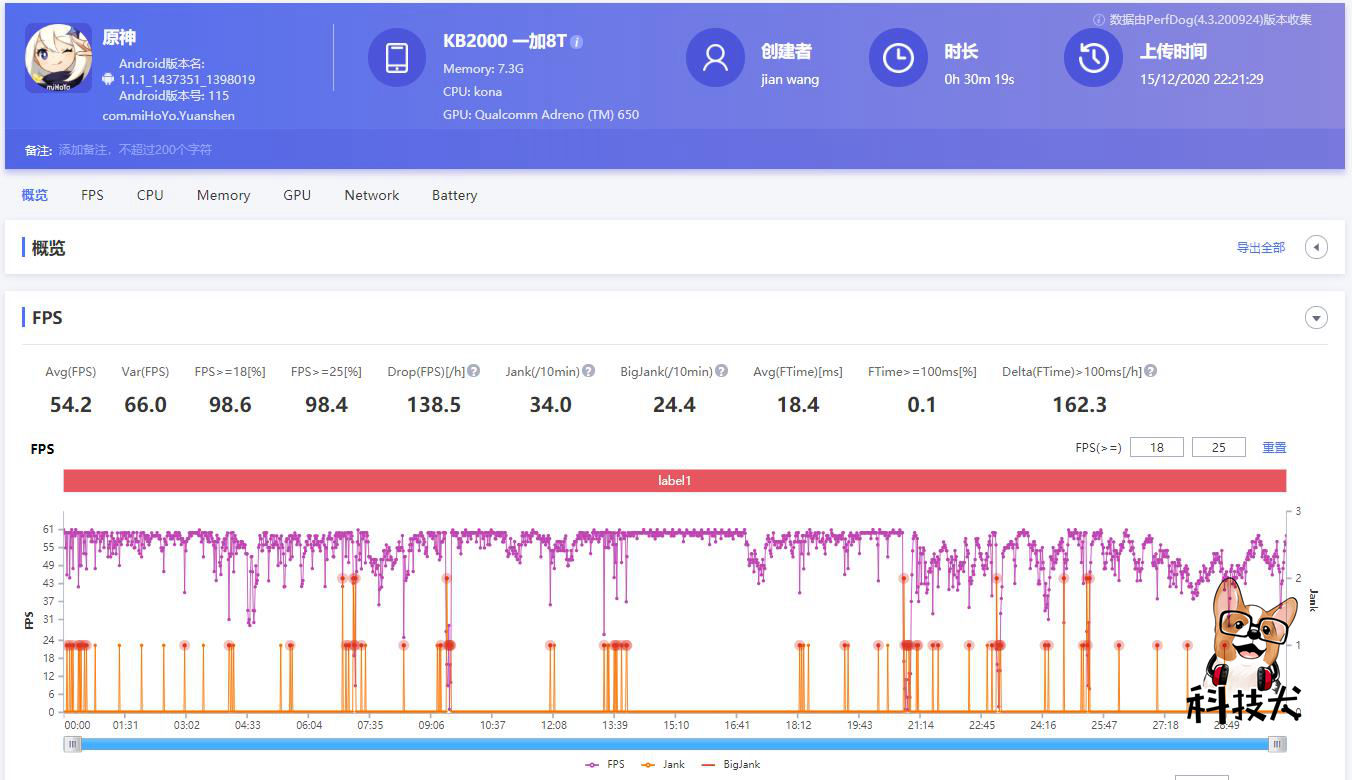
Task: Switch to the CPU tab
Action: (149, 195)
